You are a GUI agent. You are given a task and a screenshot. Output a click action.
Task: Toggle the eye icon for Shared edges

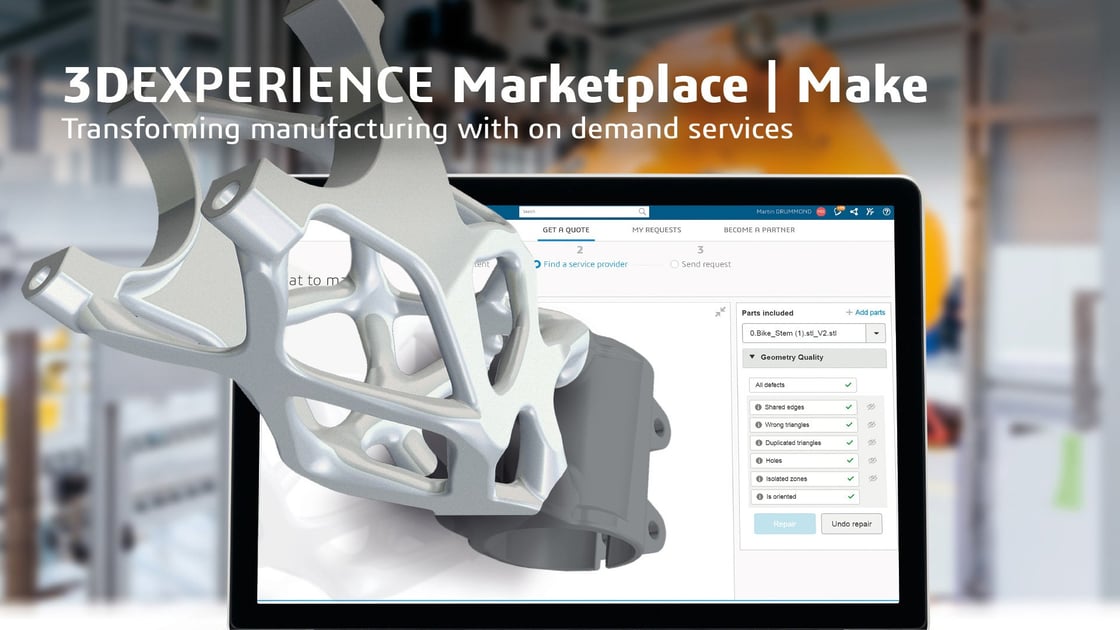871,407
